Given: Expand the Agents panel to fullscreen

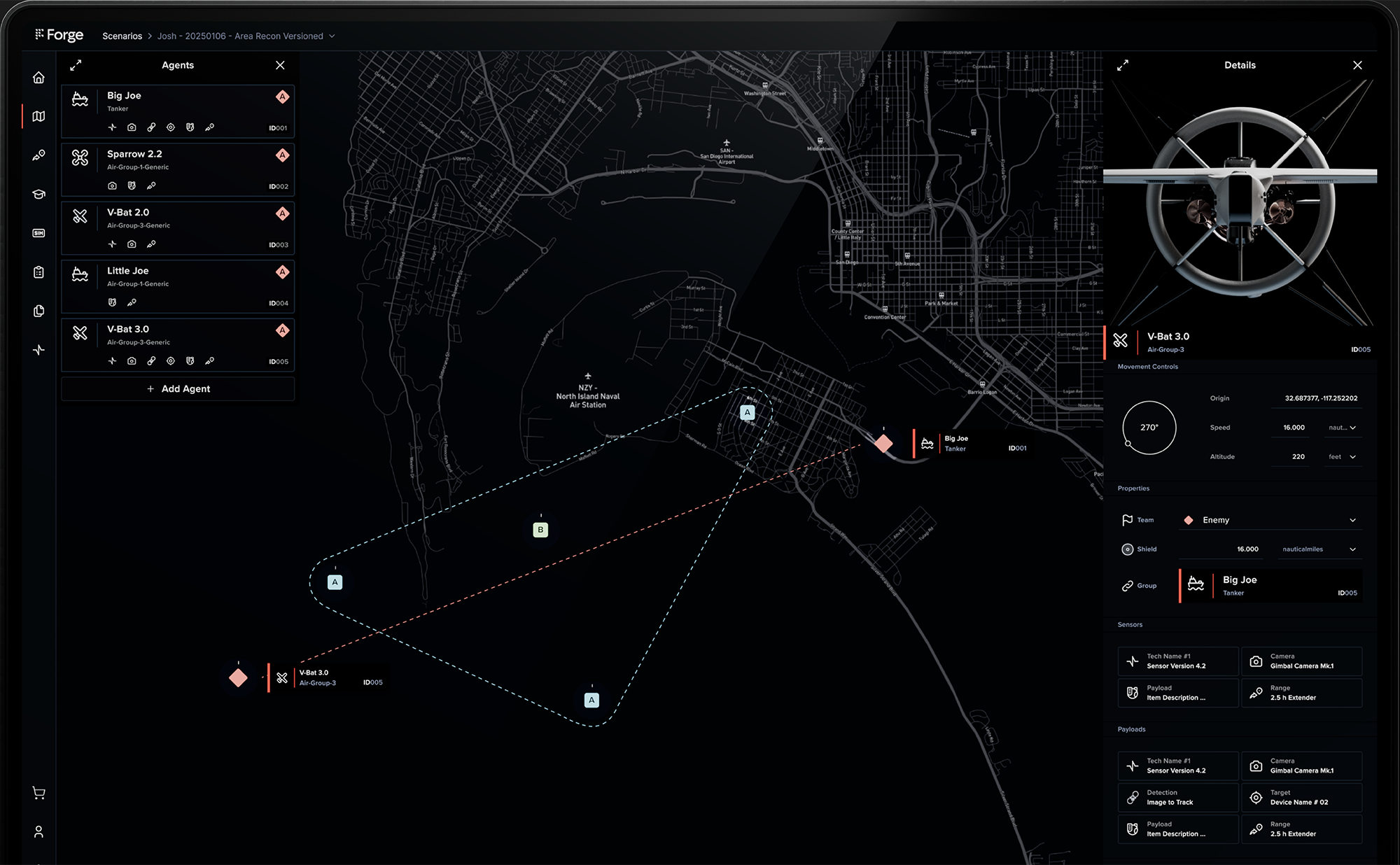Looking at the screenshot, I should click(76, 65).
